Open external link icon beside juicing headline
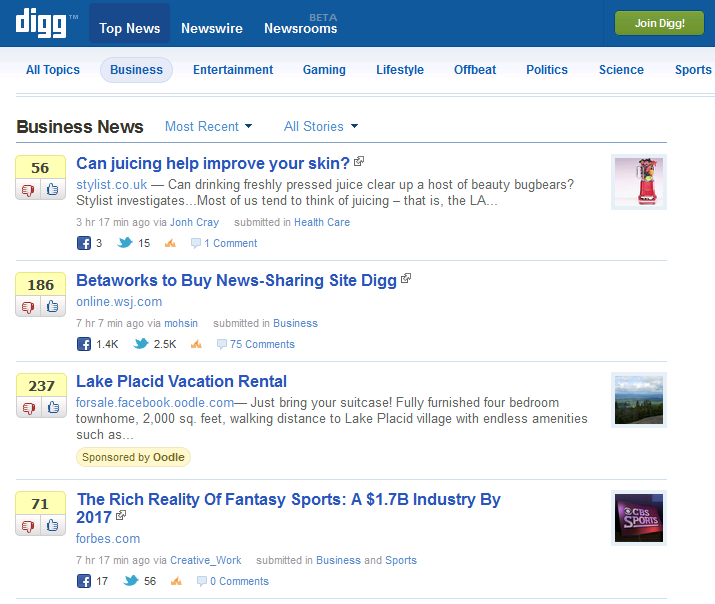The image size is (715, 604). [x=359, y=161]
